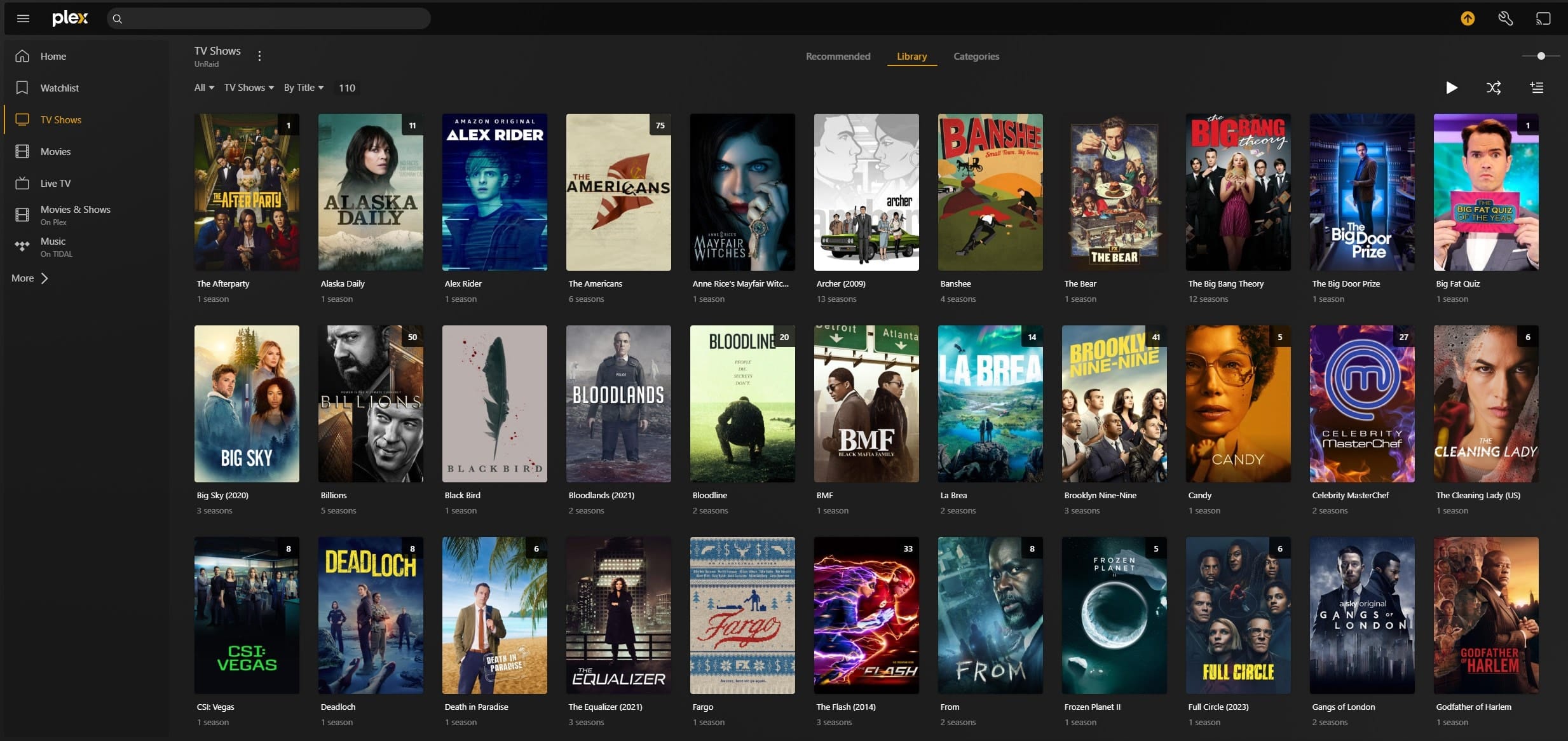1568x741 pixels.
Task: Switch to the Recommended tab
Action: (x=838, y=56)
